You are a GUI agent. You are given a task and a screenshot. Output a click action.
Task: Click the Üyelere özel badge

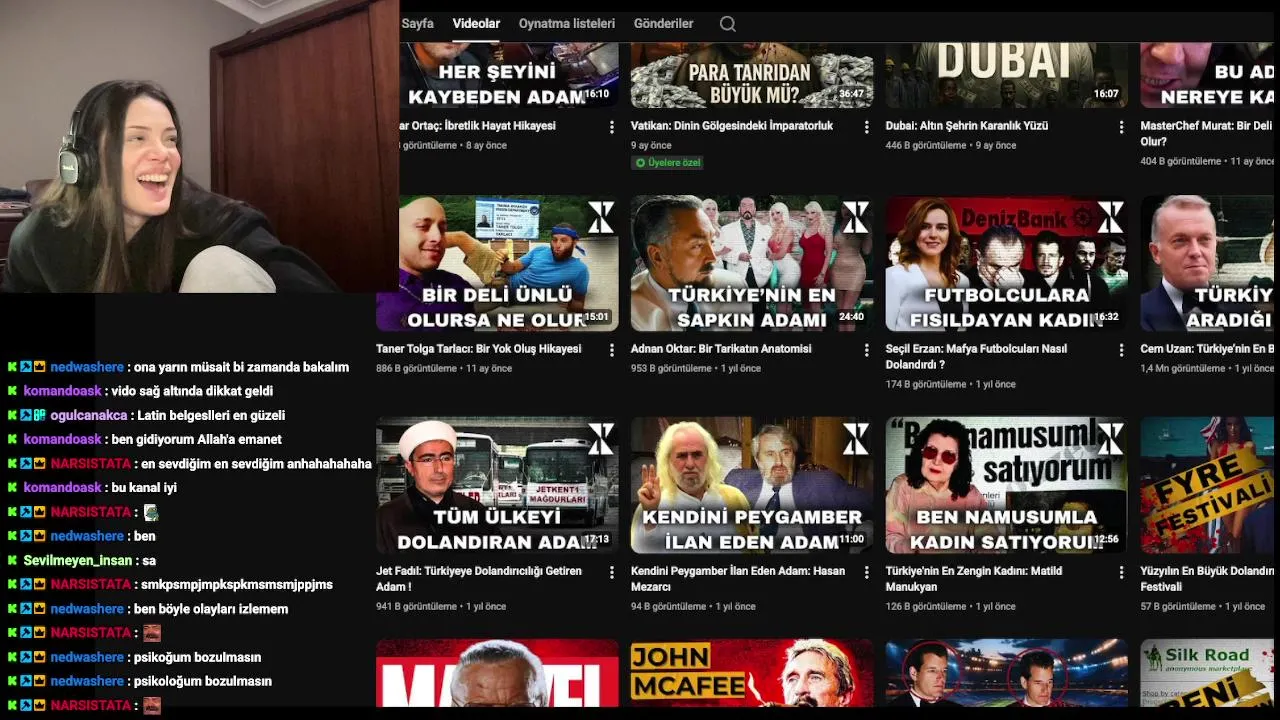click(668, 162)
